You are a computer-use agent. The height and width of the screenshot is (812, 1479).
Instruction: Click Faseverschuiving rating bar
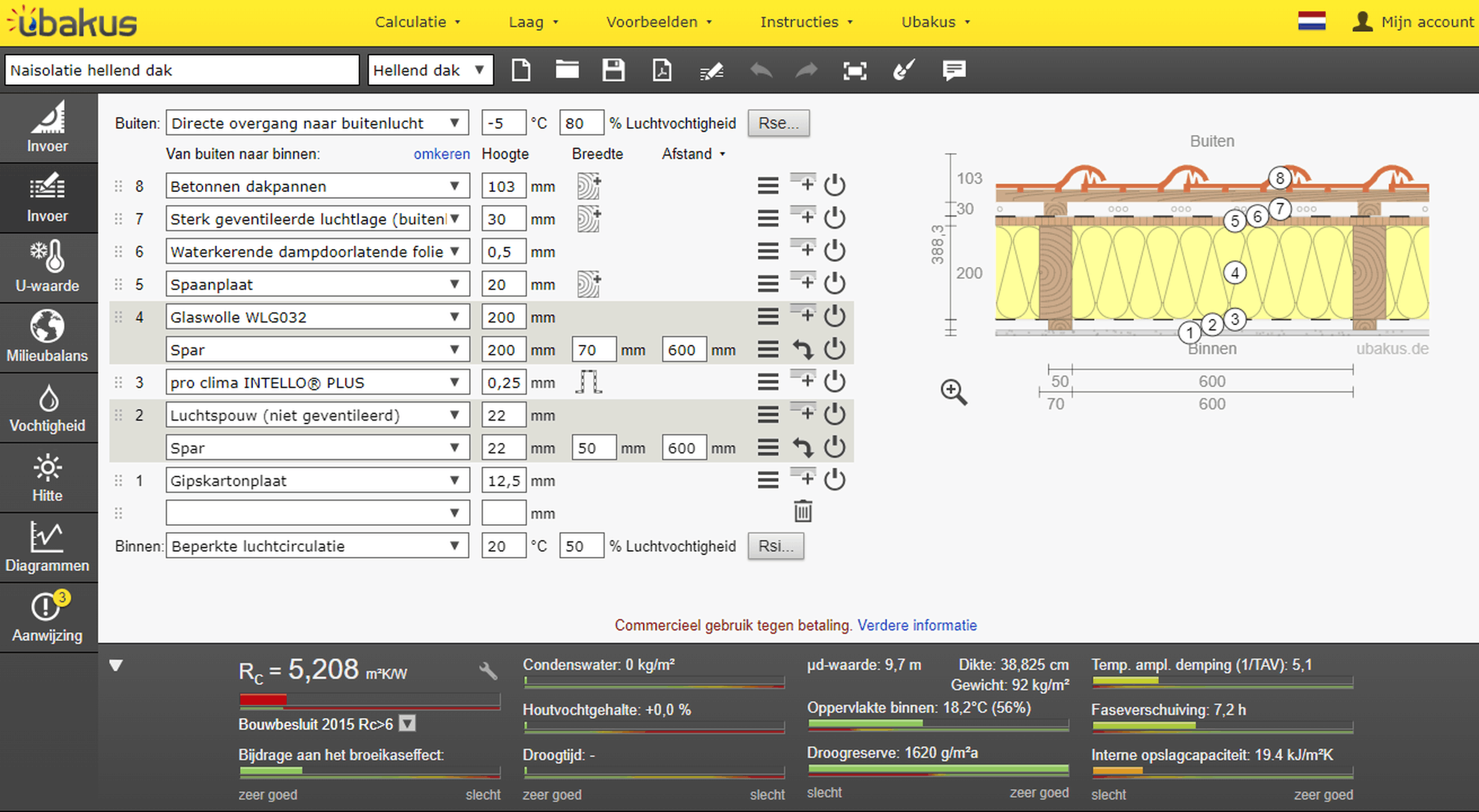[1222, 726]
